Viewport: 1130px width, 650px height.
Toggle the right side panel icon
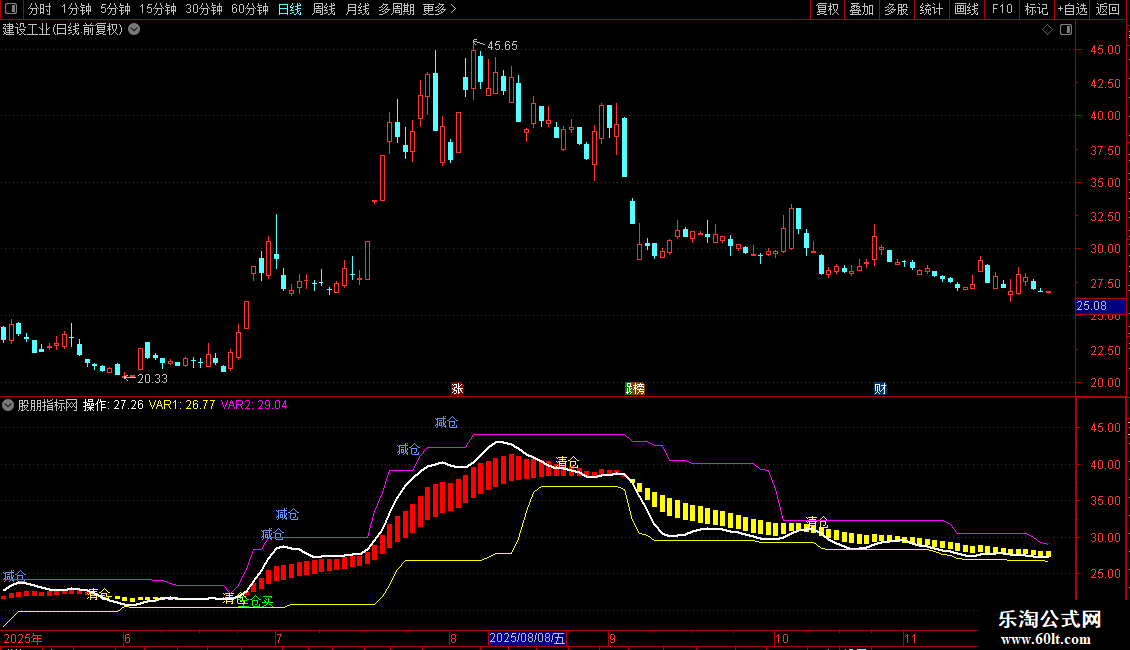[x=1066, y=30]
